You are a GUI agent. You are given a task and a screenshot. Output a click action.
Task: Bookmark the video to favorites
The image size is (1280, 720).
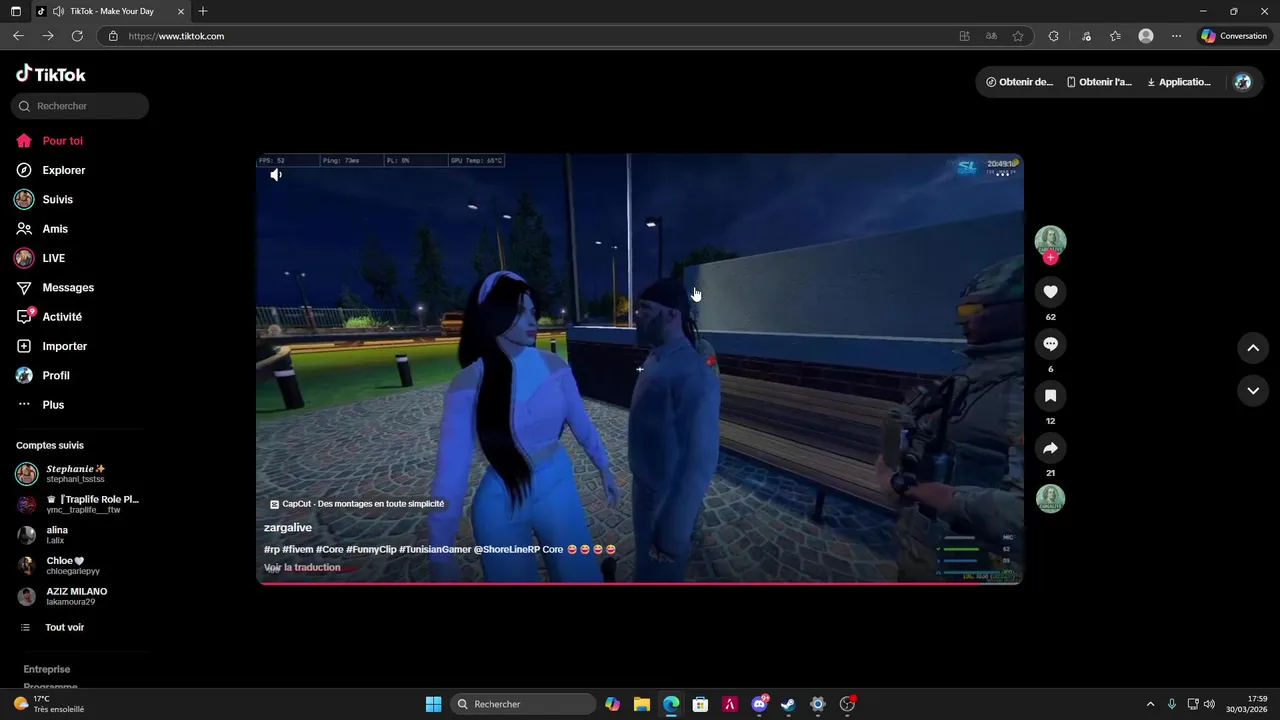(x=1050, y=396)
